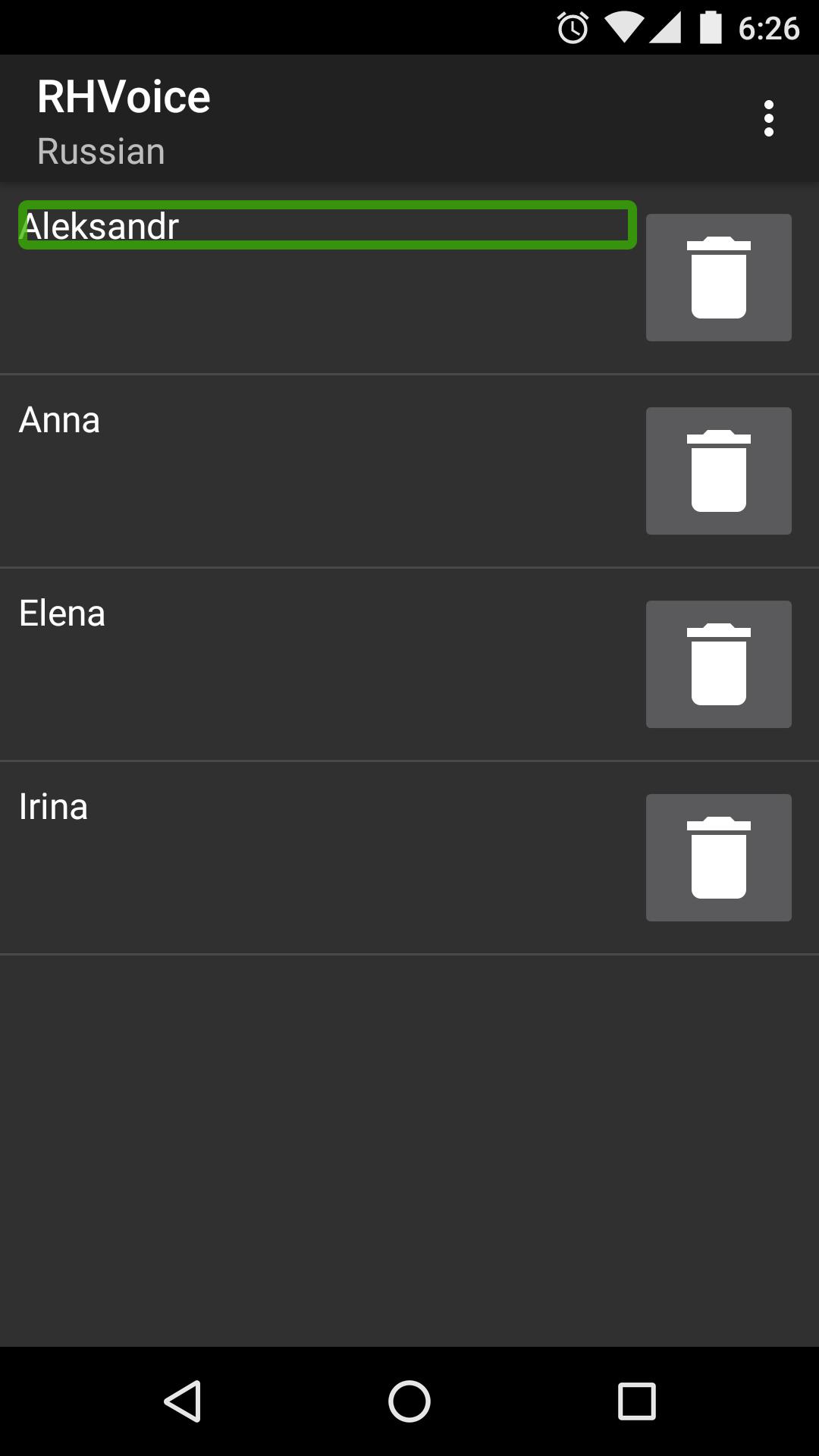Open the three-dot overflow menu
Screen dimensions: 819x1456
pos(769,118)
